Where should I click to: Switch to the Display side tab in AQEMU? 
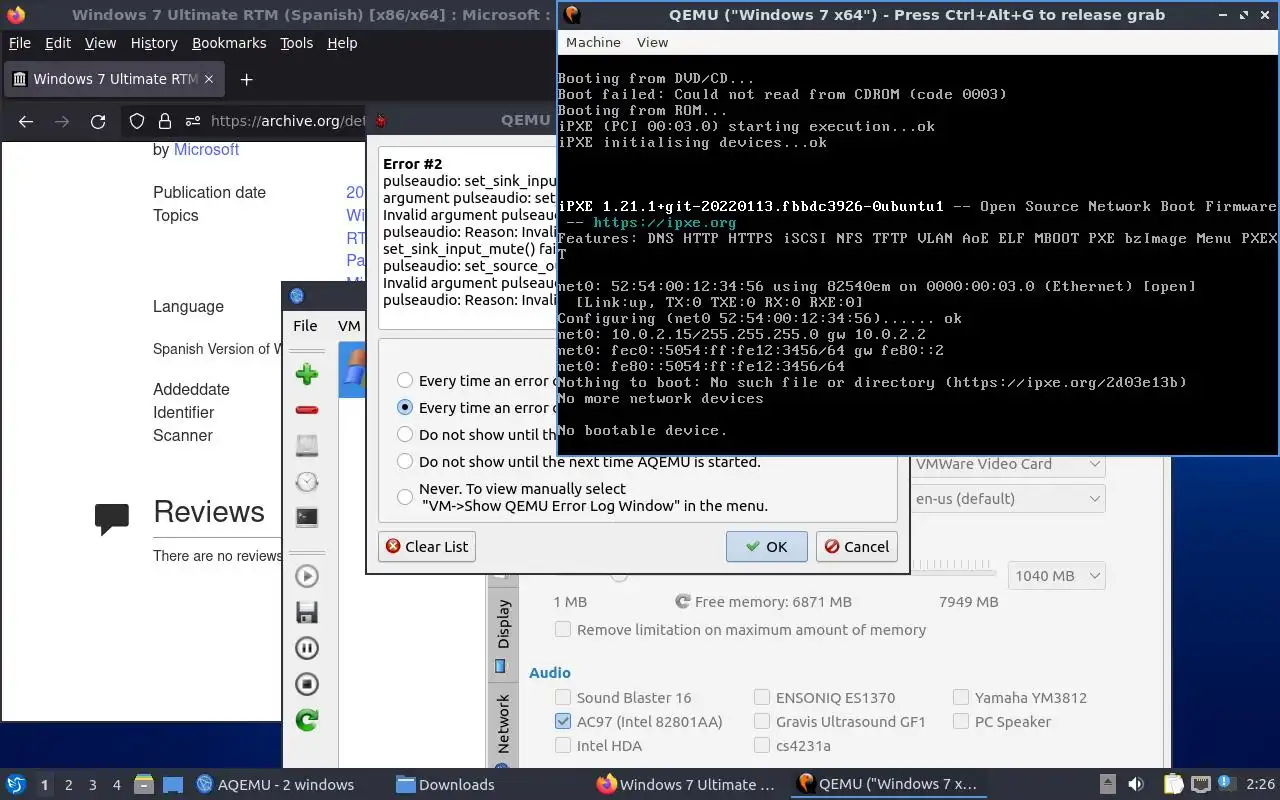pos(502,633)
